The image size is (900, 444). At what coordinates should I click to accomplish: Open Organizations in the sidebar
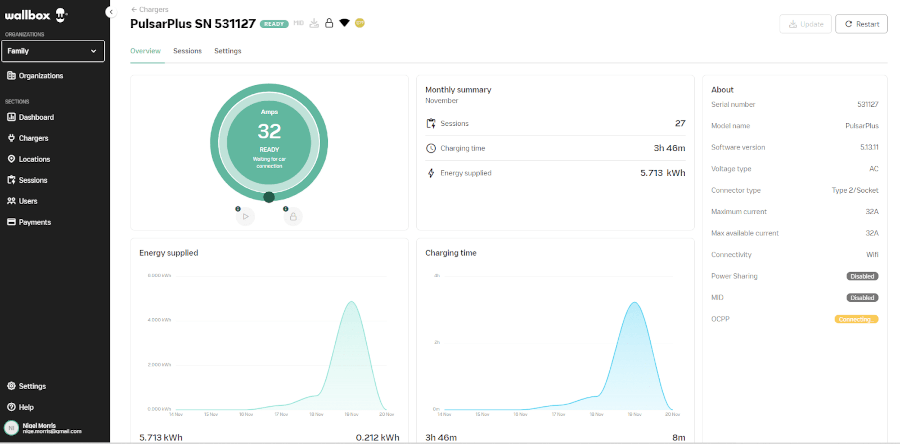35,76
